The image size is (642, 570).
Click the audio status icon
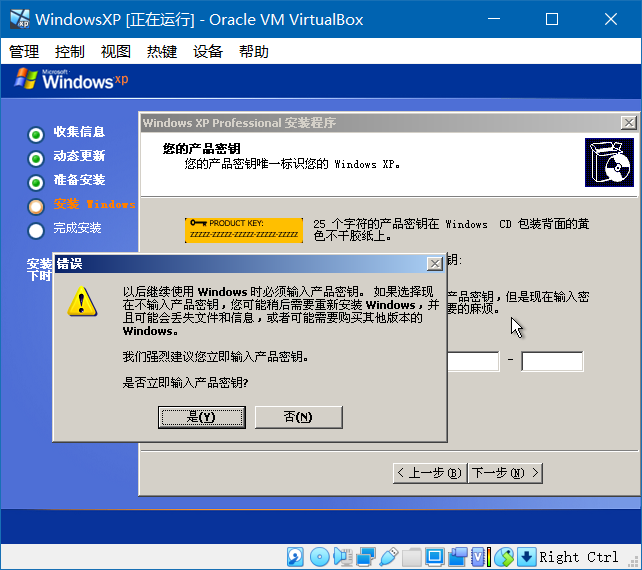343,557
